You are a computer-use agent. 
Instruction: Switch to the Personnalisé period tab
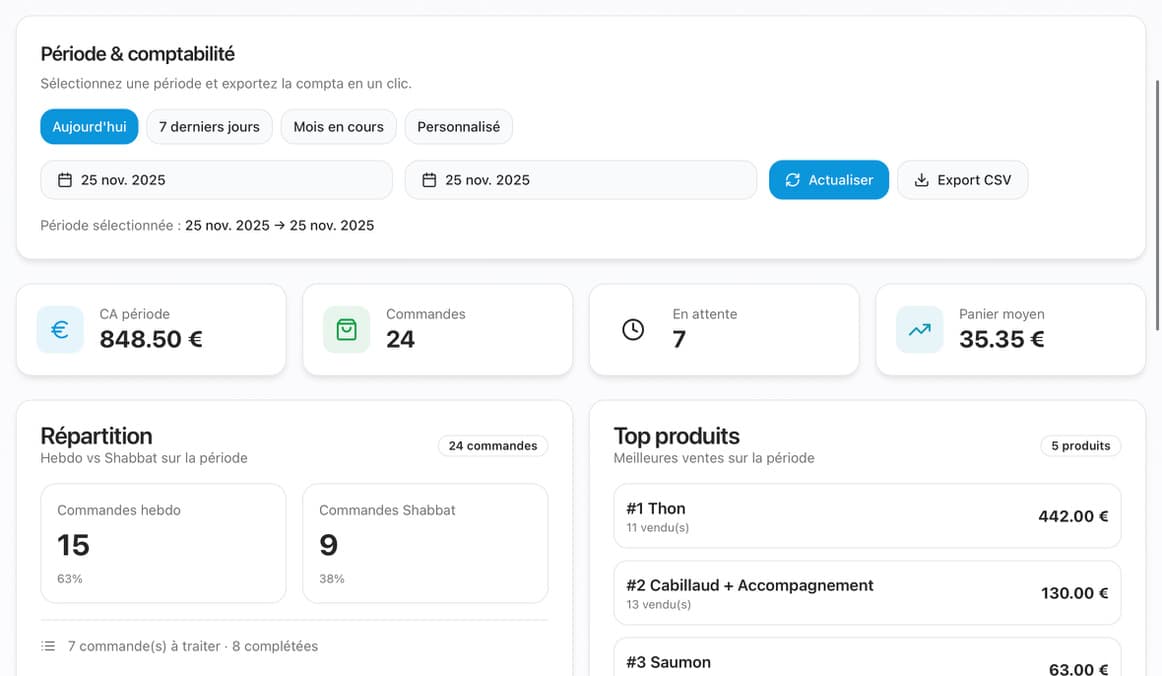click(458, 126)
